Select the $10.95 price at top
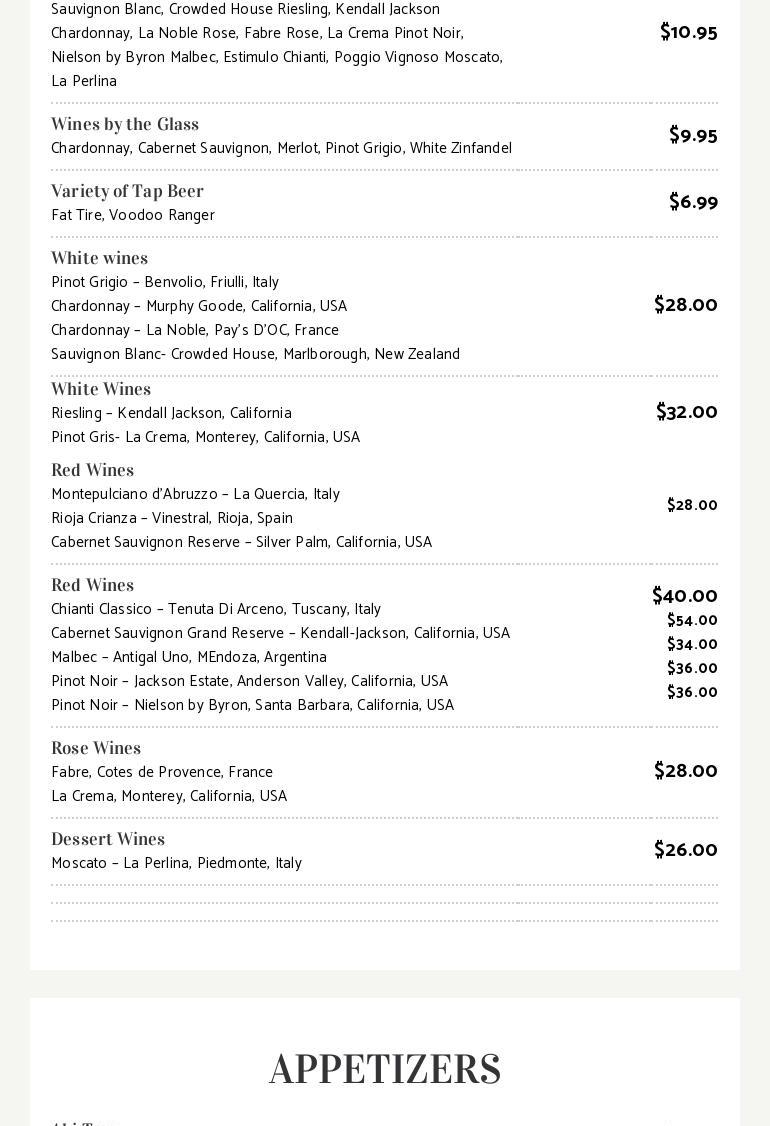 click(x=688, y=32)
